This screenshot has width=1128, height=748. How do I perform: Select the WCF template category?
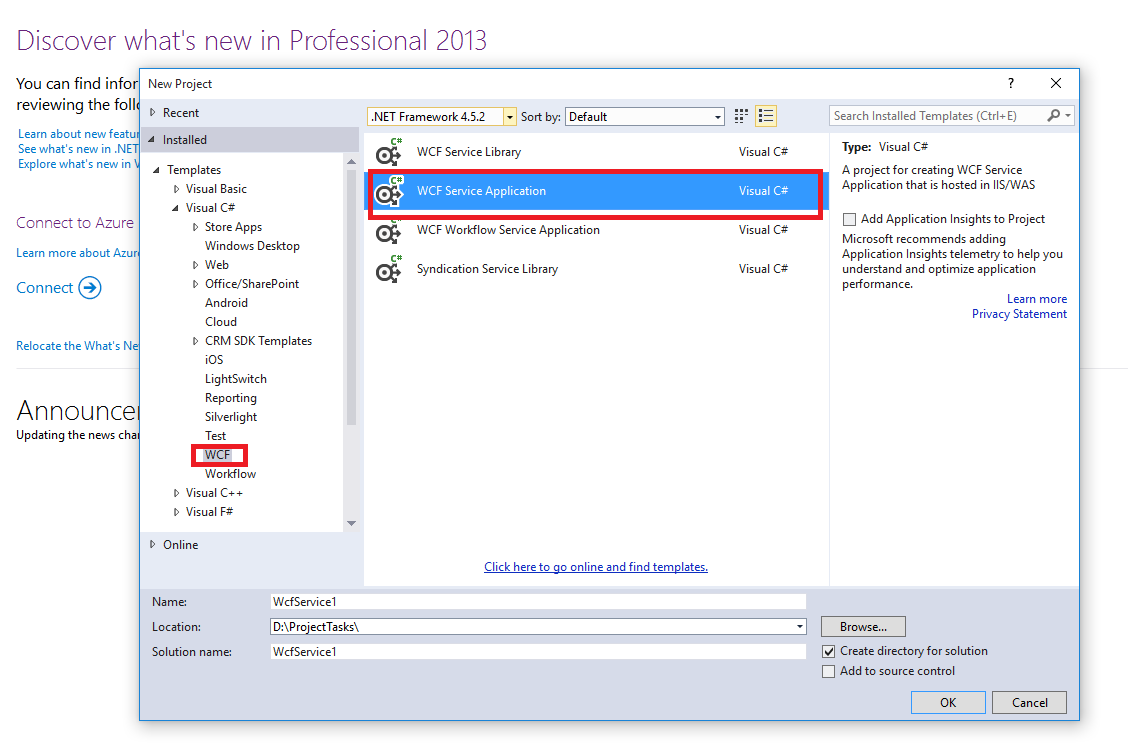[x=217, y=455]
